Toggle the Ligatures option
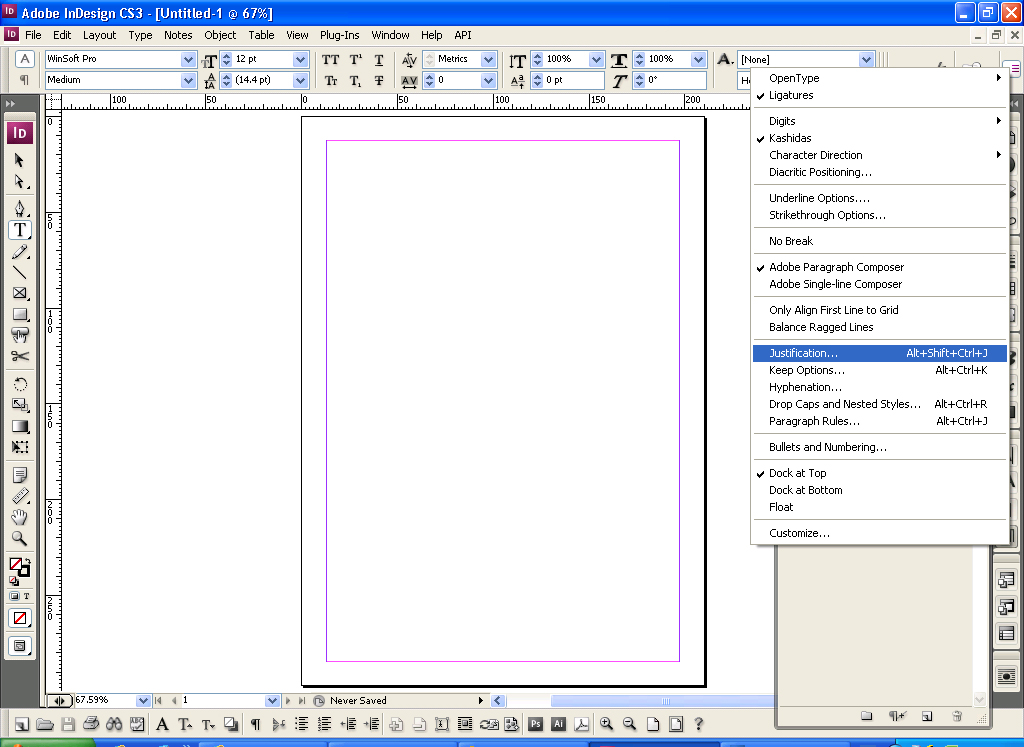This screenshot has height=747, width=1024. [x=791, y=95]
